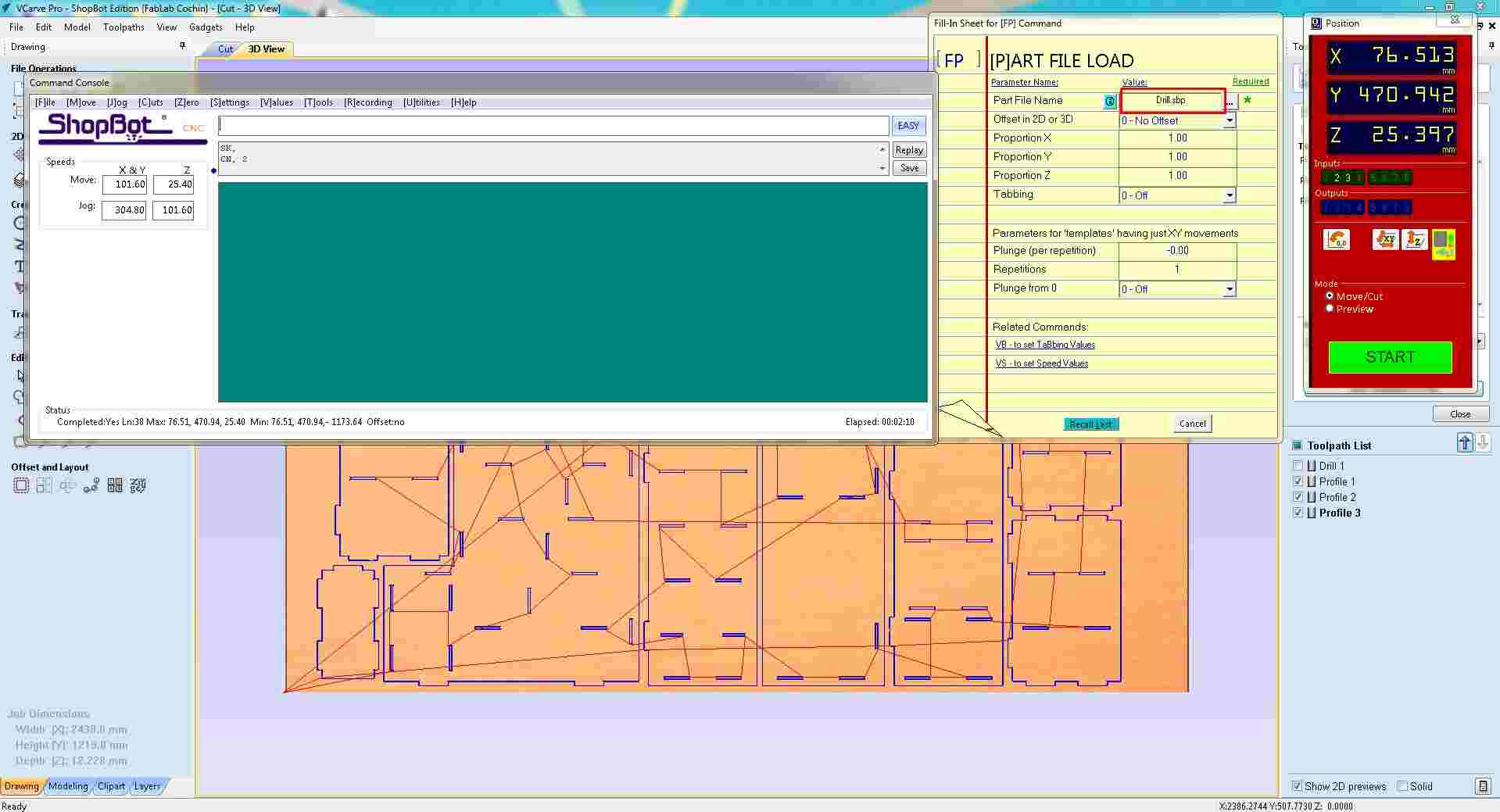Image resolution: width=1500 pixels, height=812 pixels.
Task: Expand the Tabbing dropdown
Action: click(1230, 195)
